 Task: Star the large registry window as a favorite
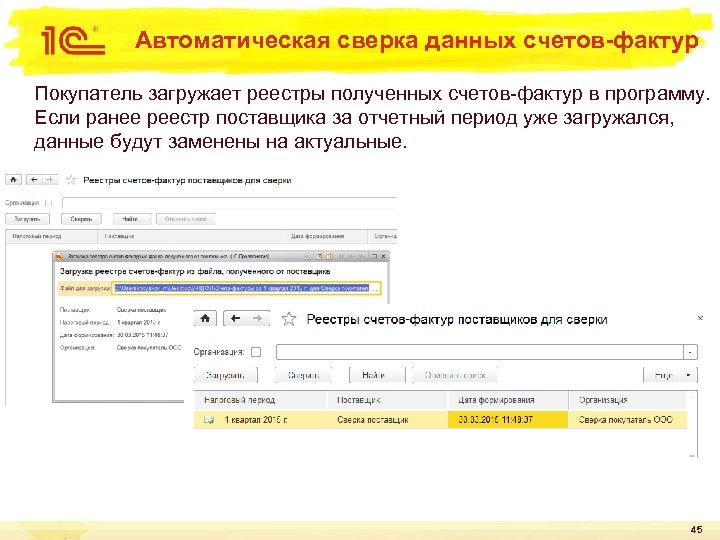pos(289,319)
